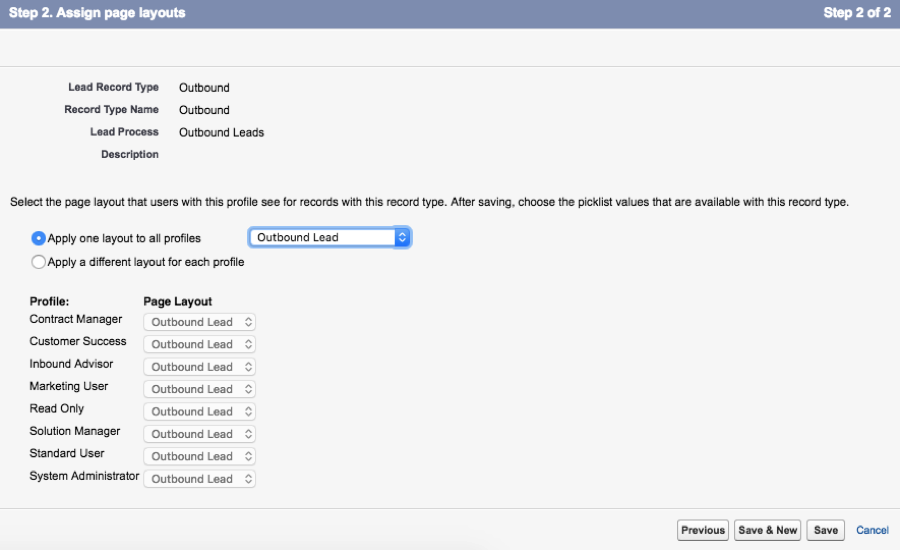Viewport: 900px width, 550px height.
Task: Open Read Only page layout dropdown
Action: tap(200, 411)
